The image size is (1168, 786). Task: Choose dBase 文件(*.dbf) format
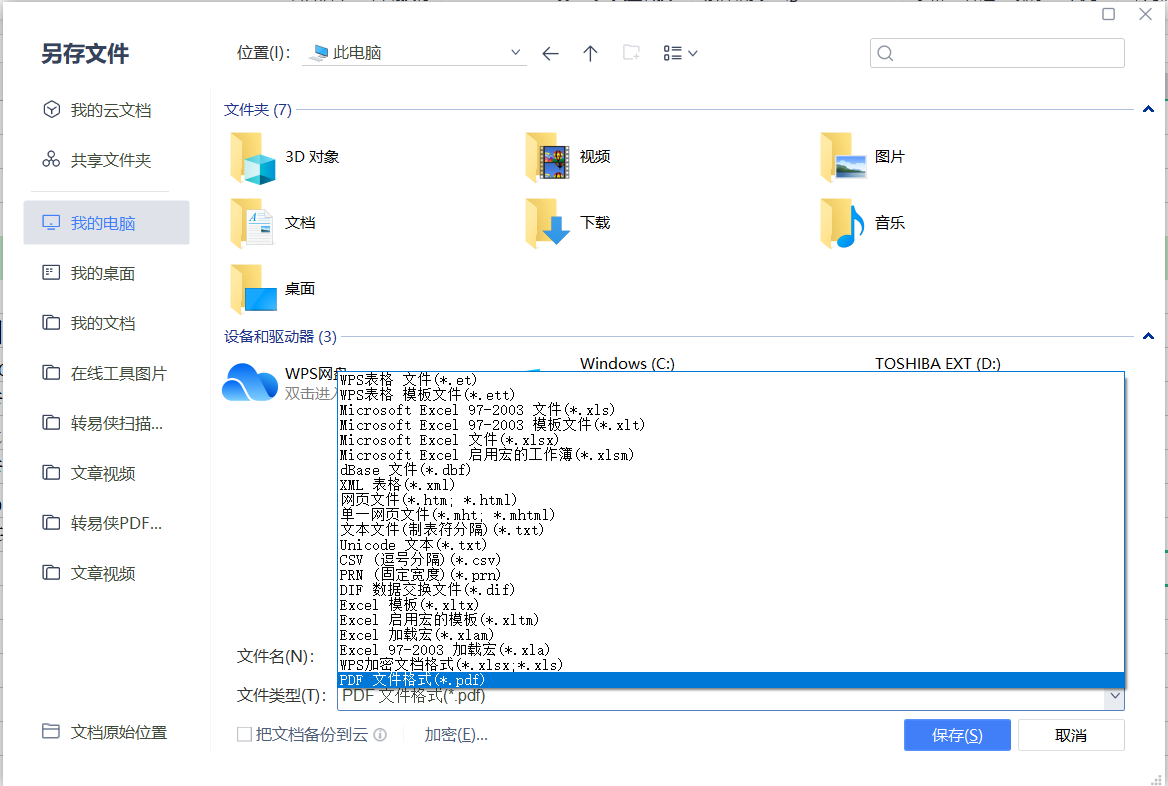click(730, 470)
